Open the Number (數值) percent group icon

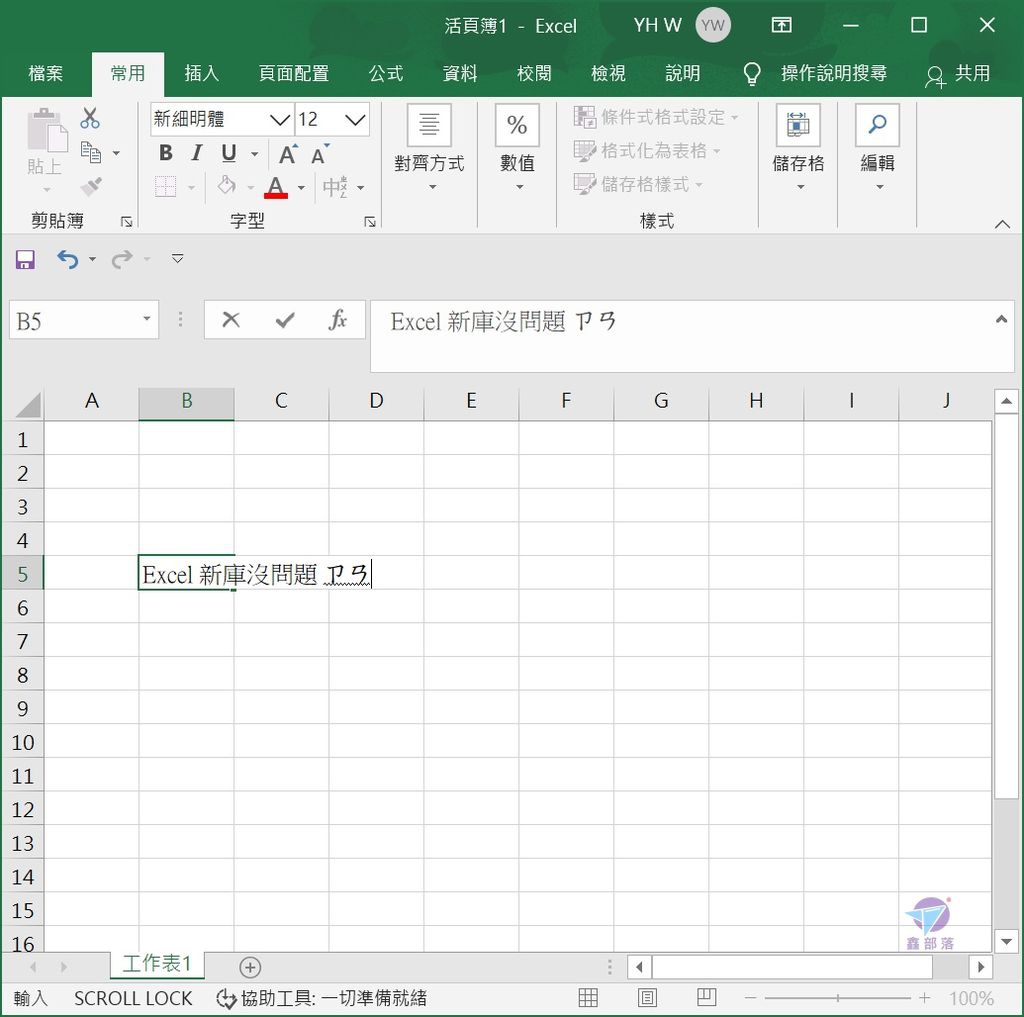[x=517, y=124]
